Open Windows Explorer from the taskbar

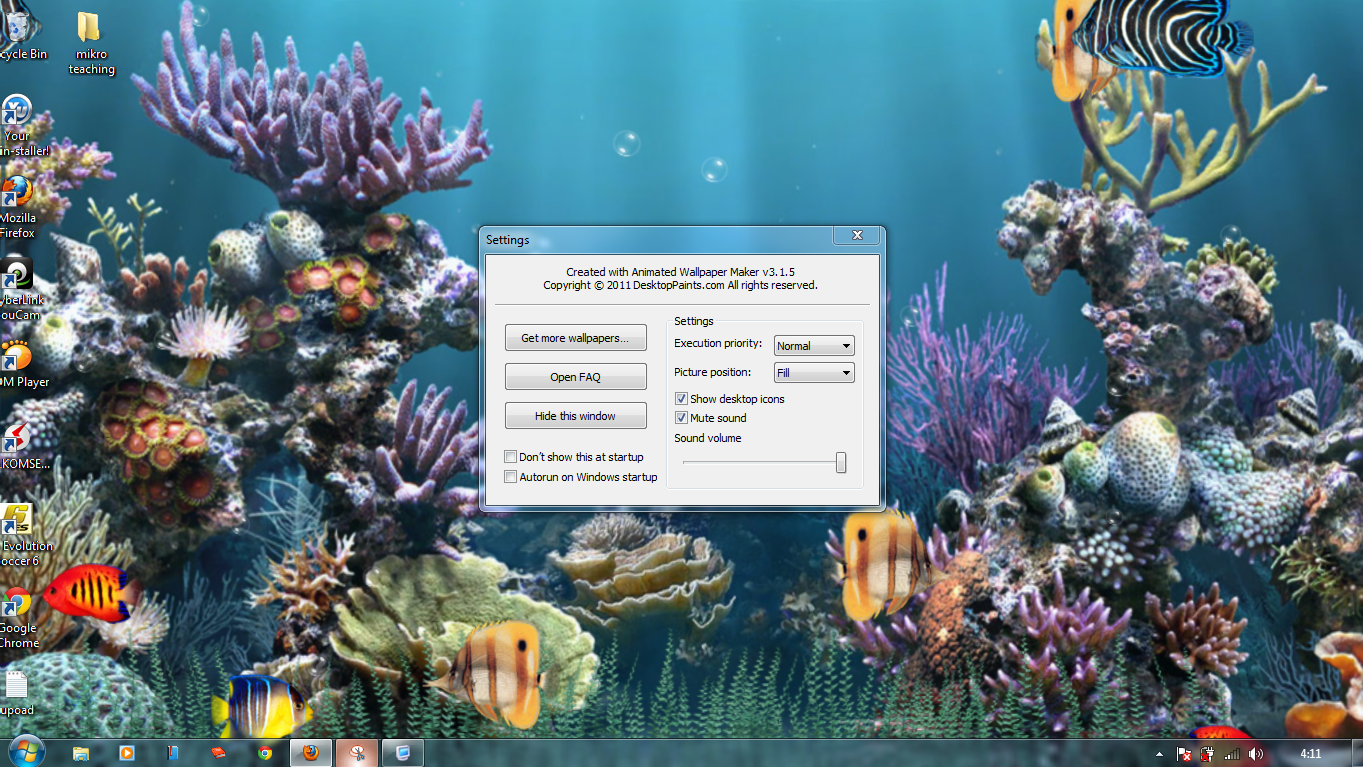click(80, 752)
